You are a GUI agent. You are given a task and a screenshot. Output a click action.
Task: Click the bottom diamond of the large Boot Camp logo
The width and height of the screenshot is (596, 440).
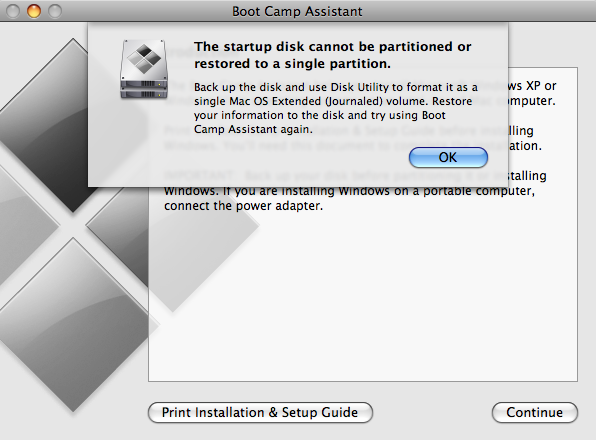click(x=73, y=325)
